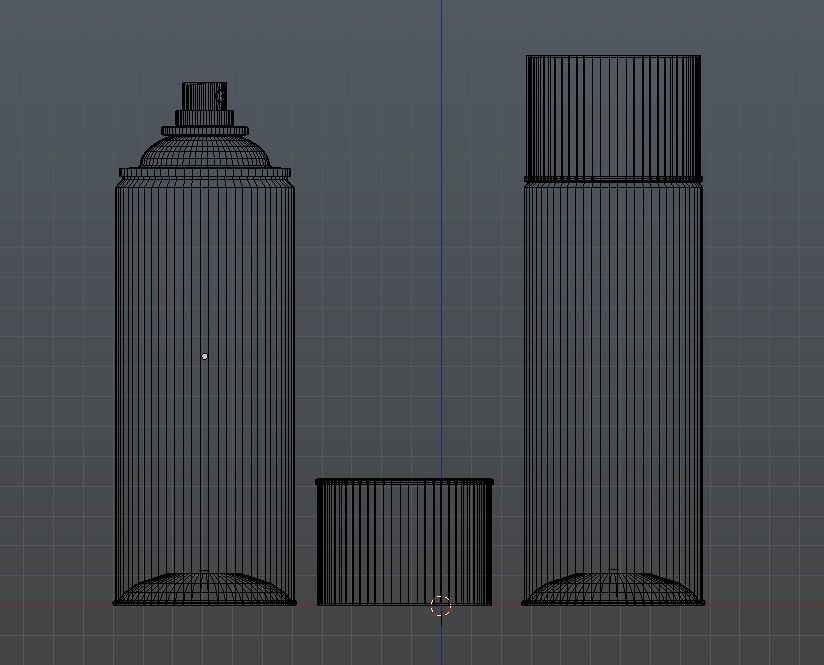824x665 pixels.
Task: Select the dome shoulder of the left can
Action: coord(205,152)
